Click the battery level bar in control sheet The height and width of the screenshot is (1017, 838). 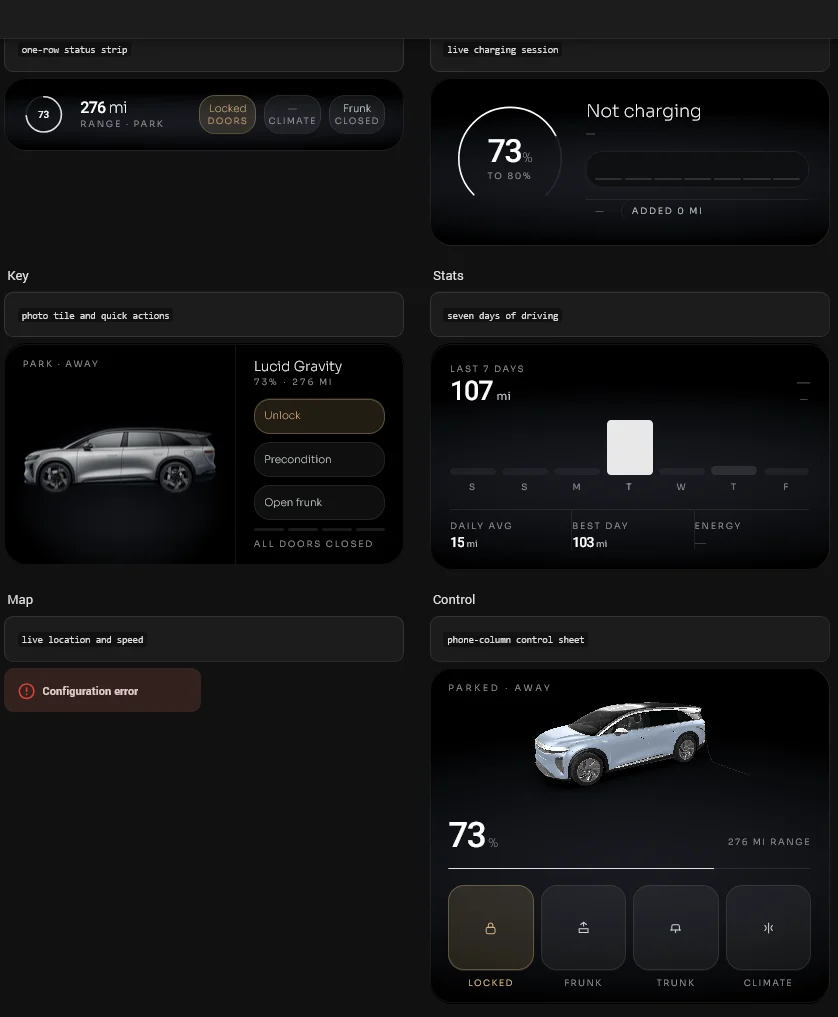tap(629, 868)
